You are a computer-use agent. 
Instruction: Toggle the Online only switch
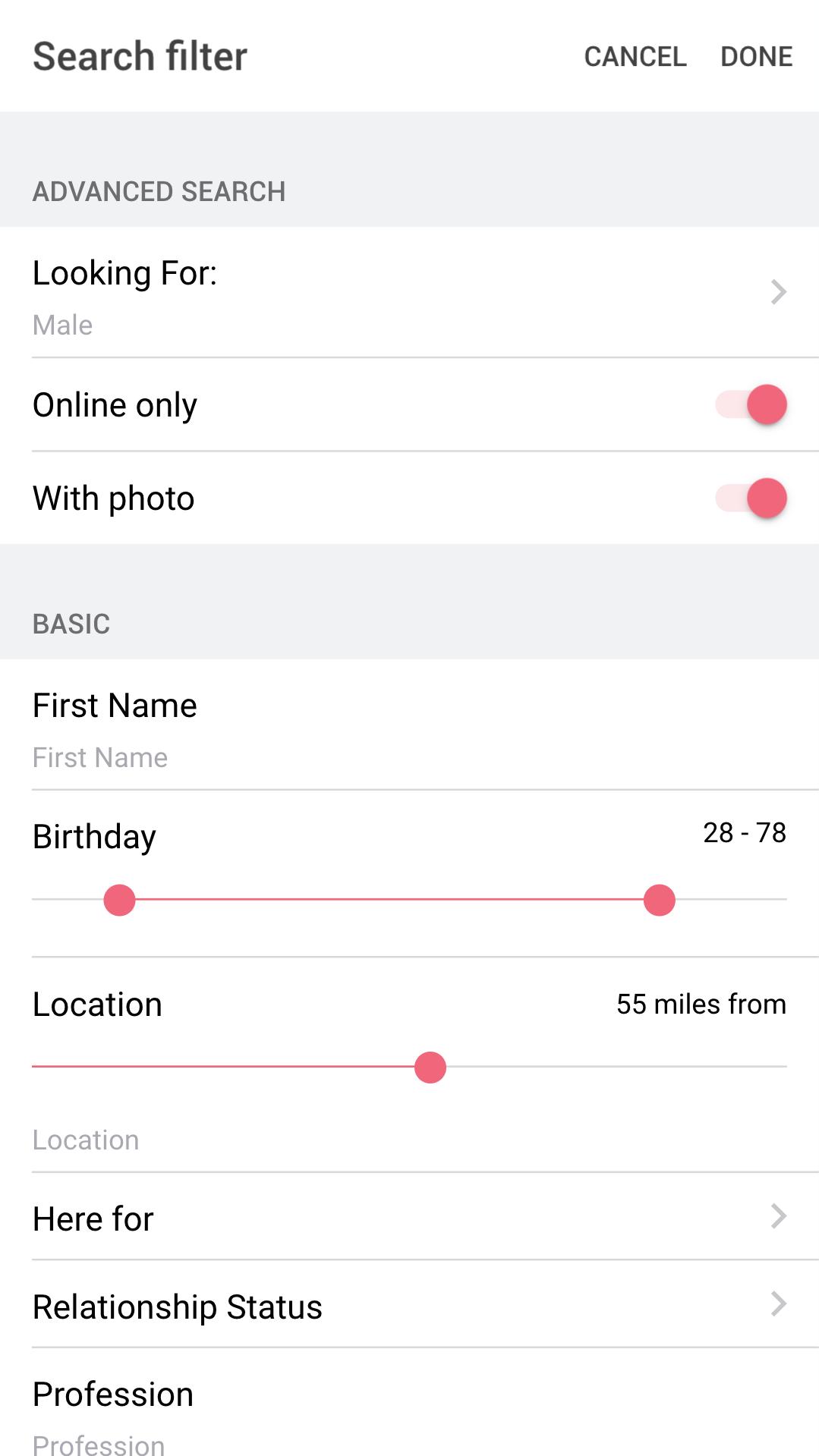pyautogui.click(x=751, y=404)
